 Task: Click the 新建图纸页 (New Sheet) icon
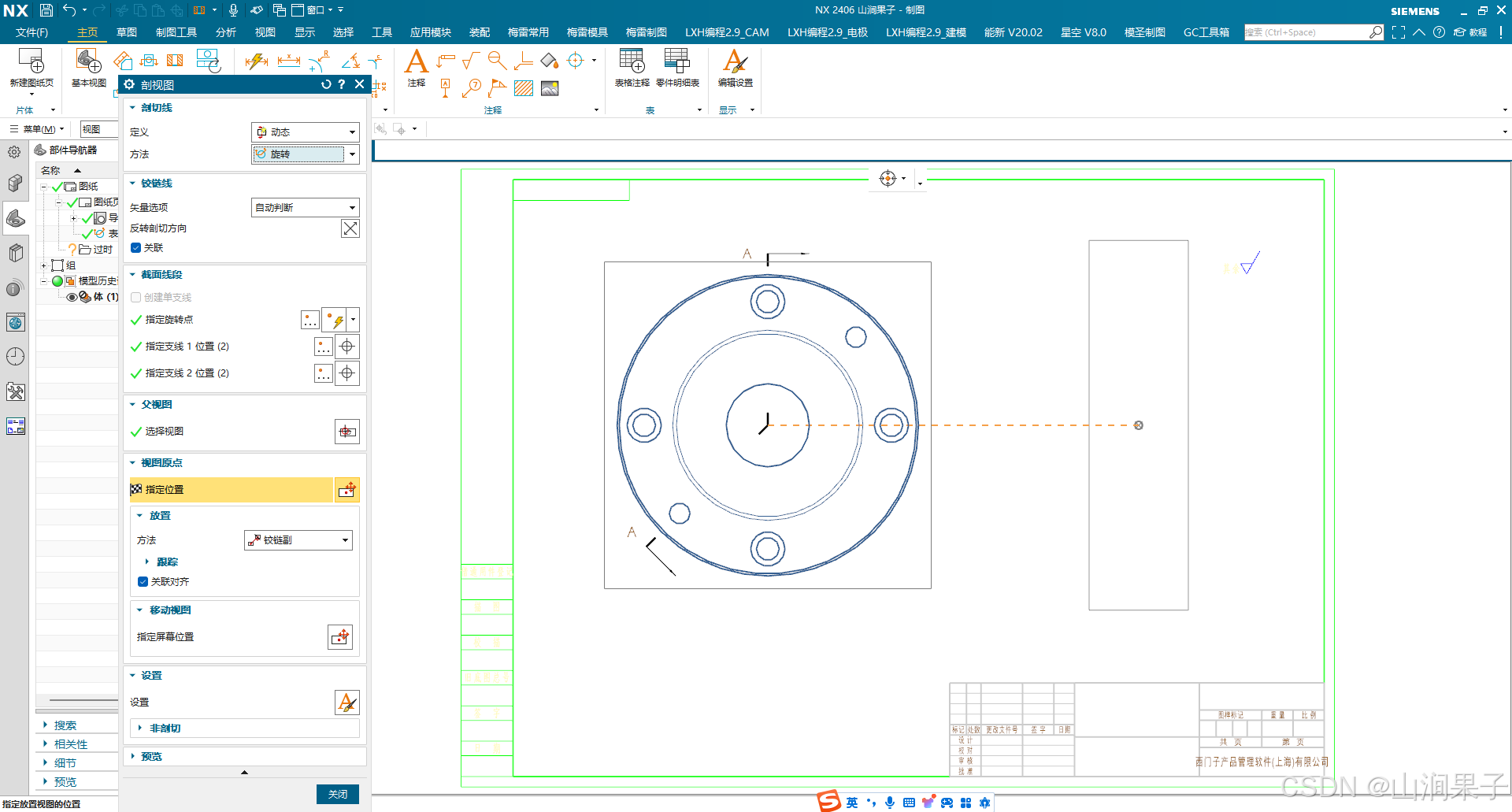pos(31,61)
